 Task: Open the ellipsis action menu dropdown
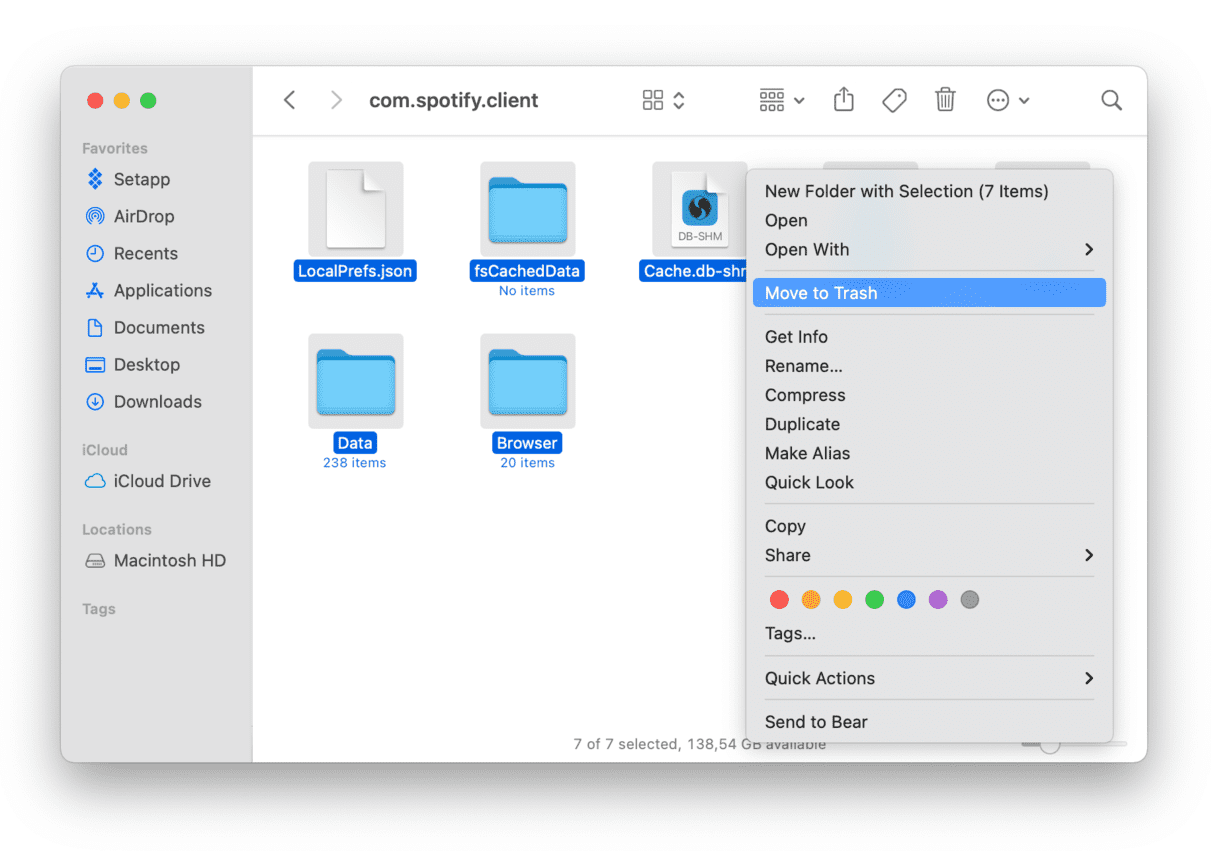point(1007,100)
